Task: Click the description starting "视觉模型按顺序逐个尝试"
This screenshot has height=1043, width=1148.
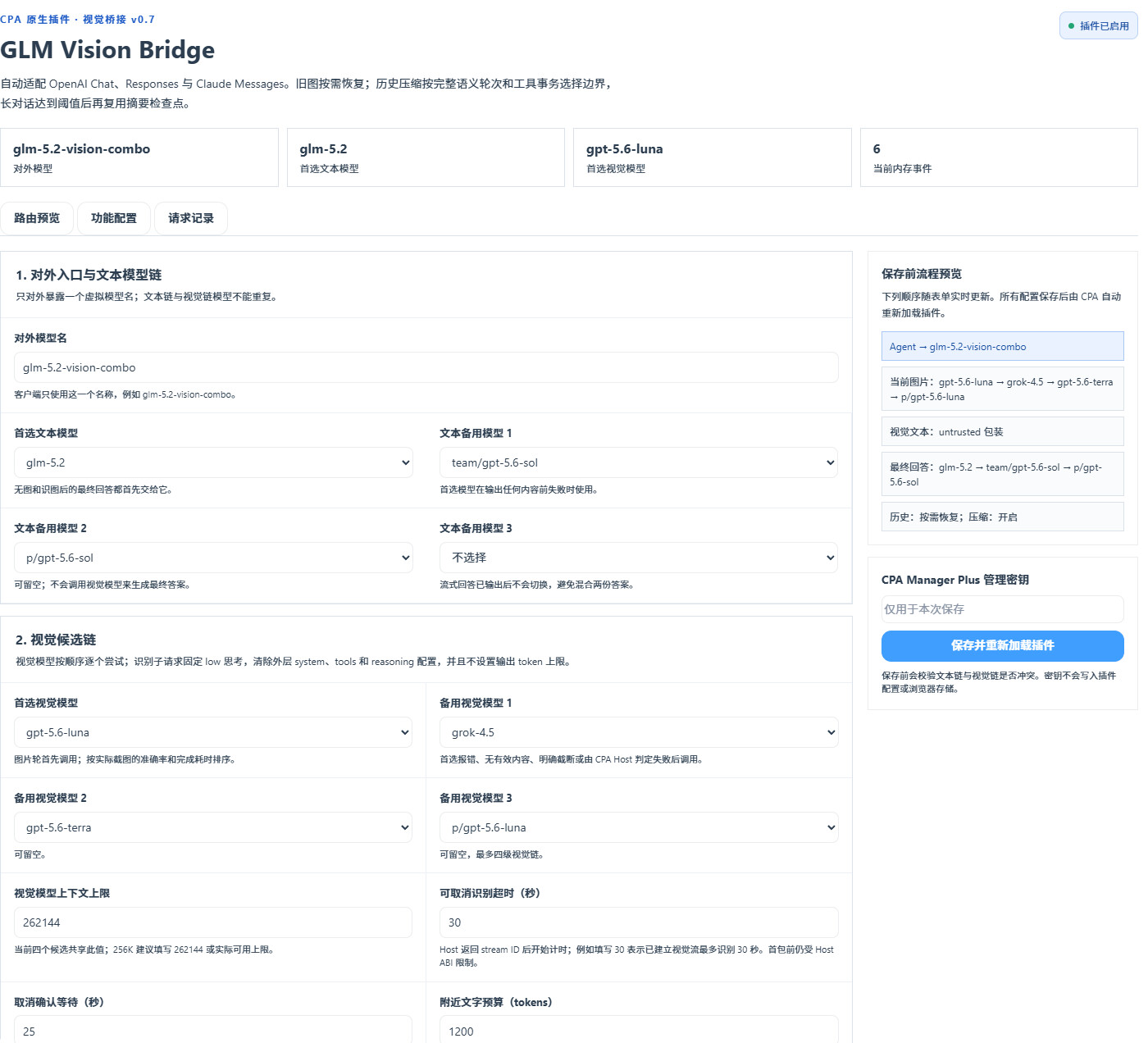Action: [294, 662]
